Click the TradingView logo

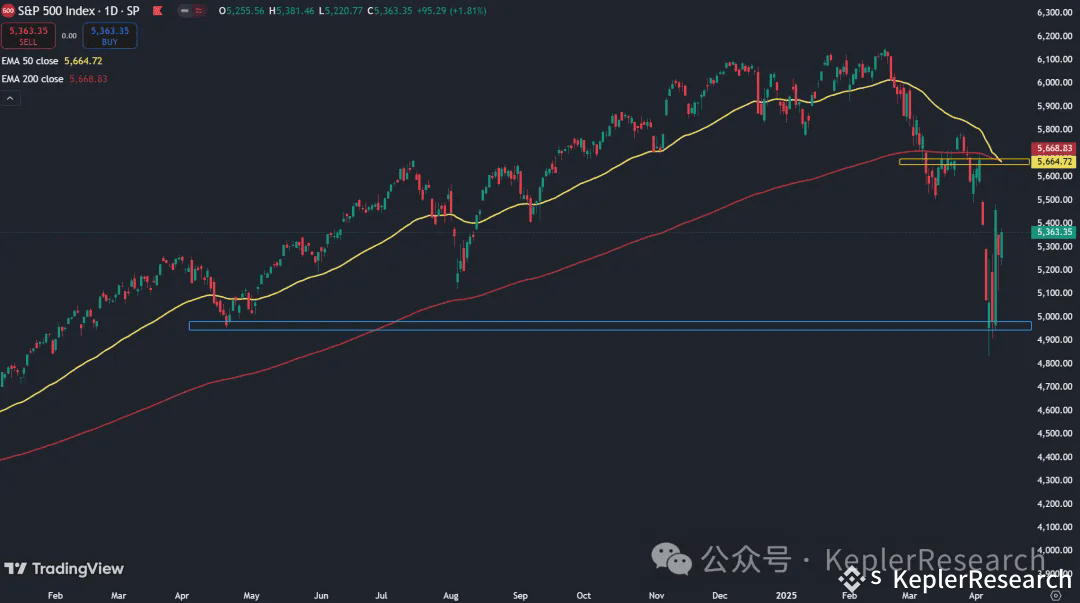[x=64, y=569]
